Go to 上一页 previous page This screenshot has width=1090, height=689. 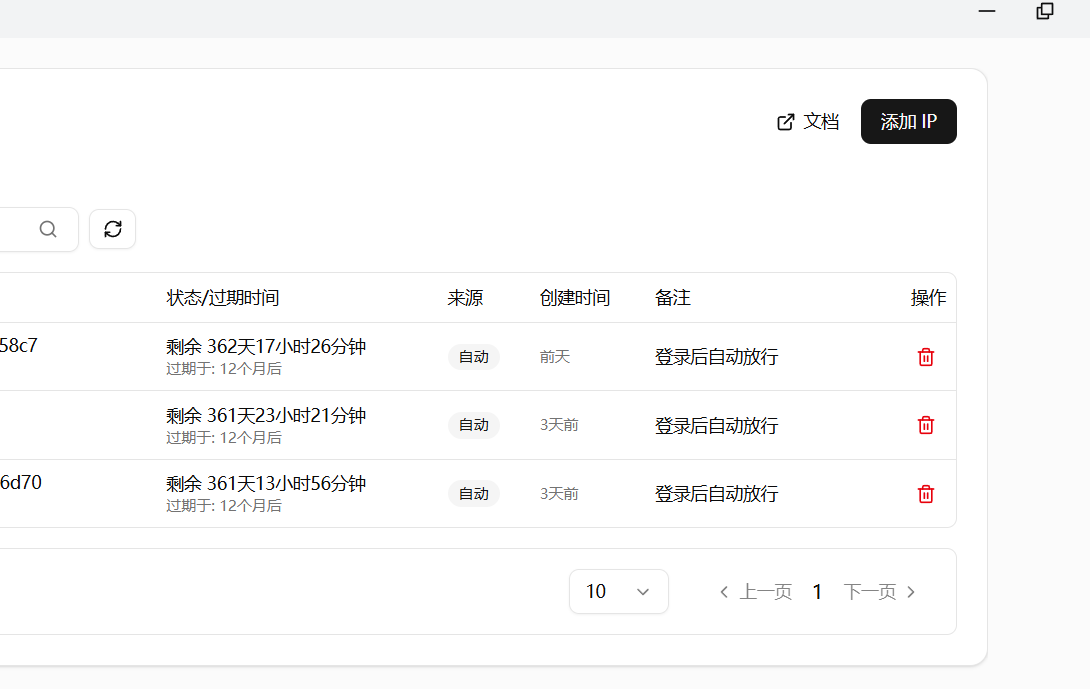(756, 592)
